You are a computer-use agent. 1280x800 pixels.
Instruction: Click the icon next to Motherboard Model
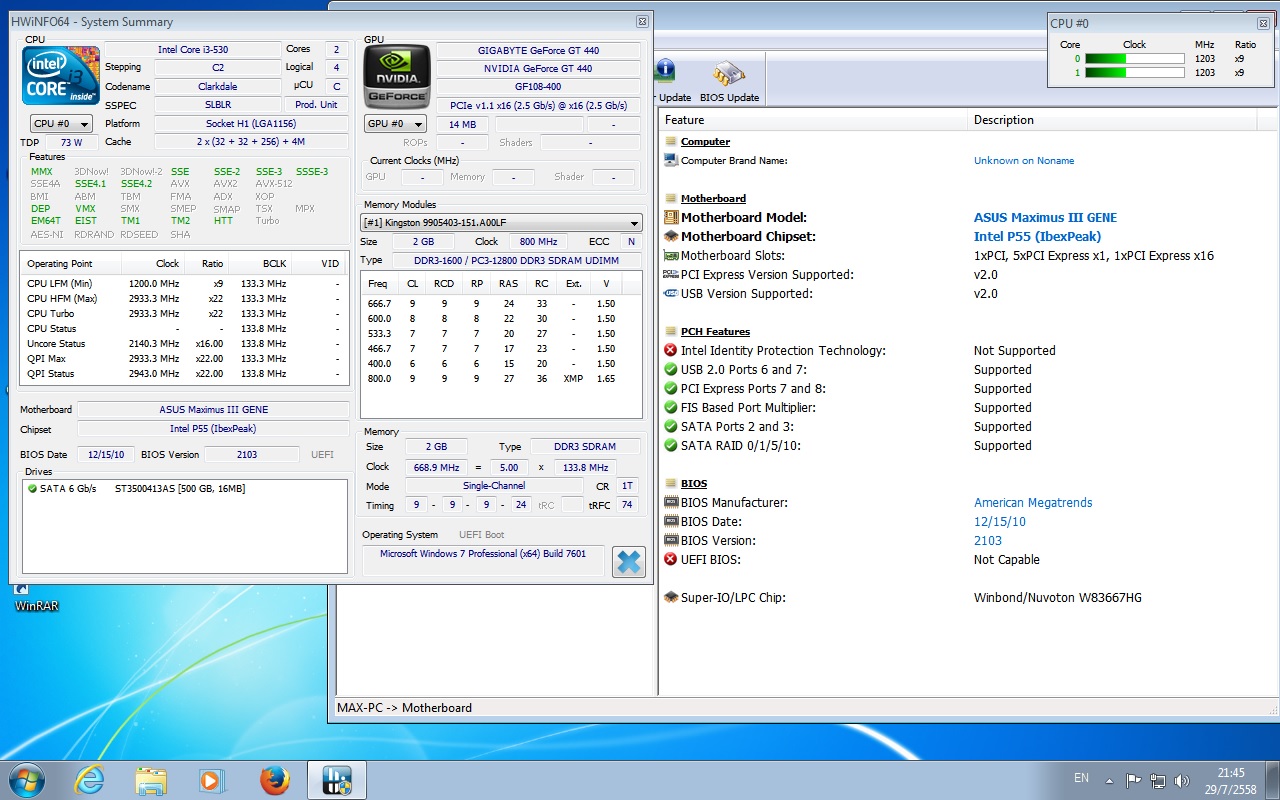(670, 218)
